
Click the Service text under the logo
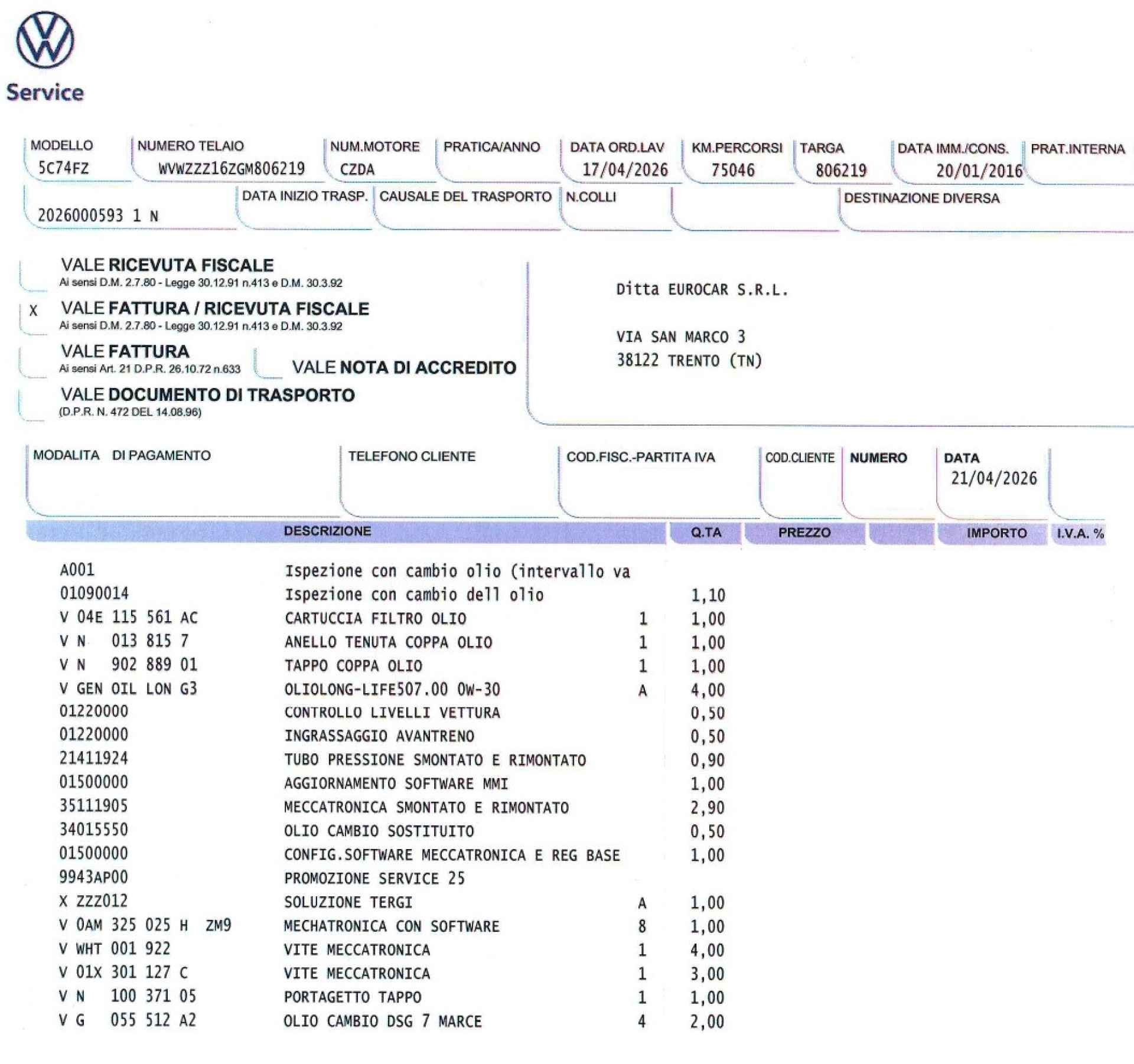point(45,93)
